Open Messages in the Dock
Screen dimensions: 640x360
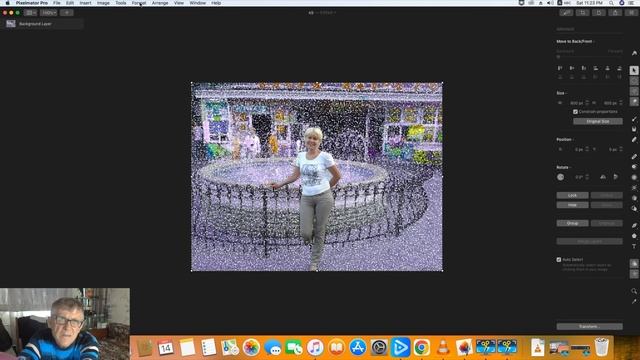pos(273,347)
